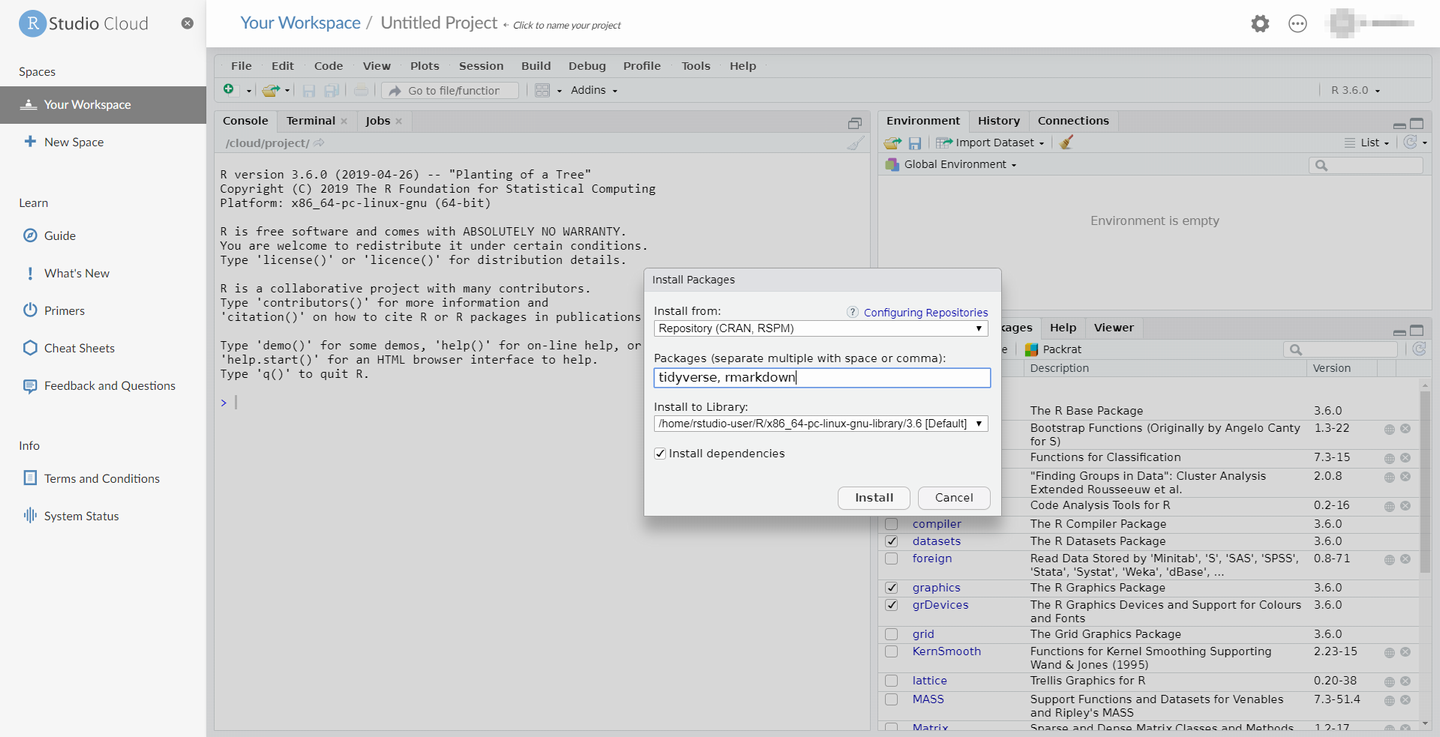The image size is (1440, 737).
Task: Click the save all documents icon
Action: (331, 90)
